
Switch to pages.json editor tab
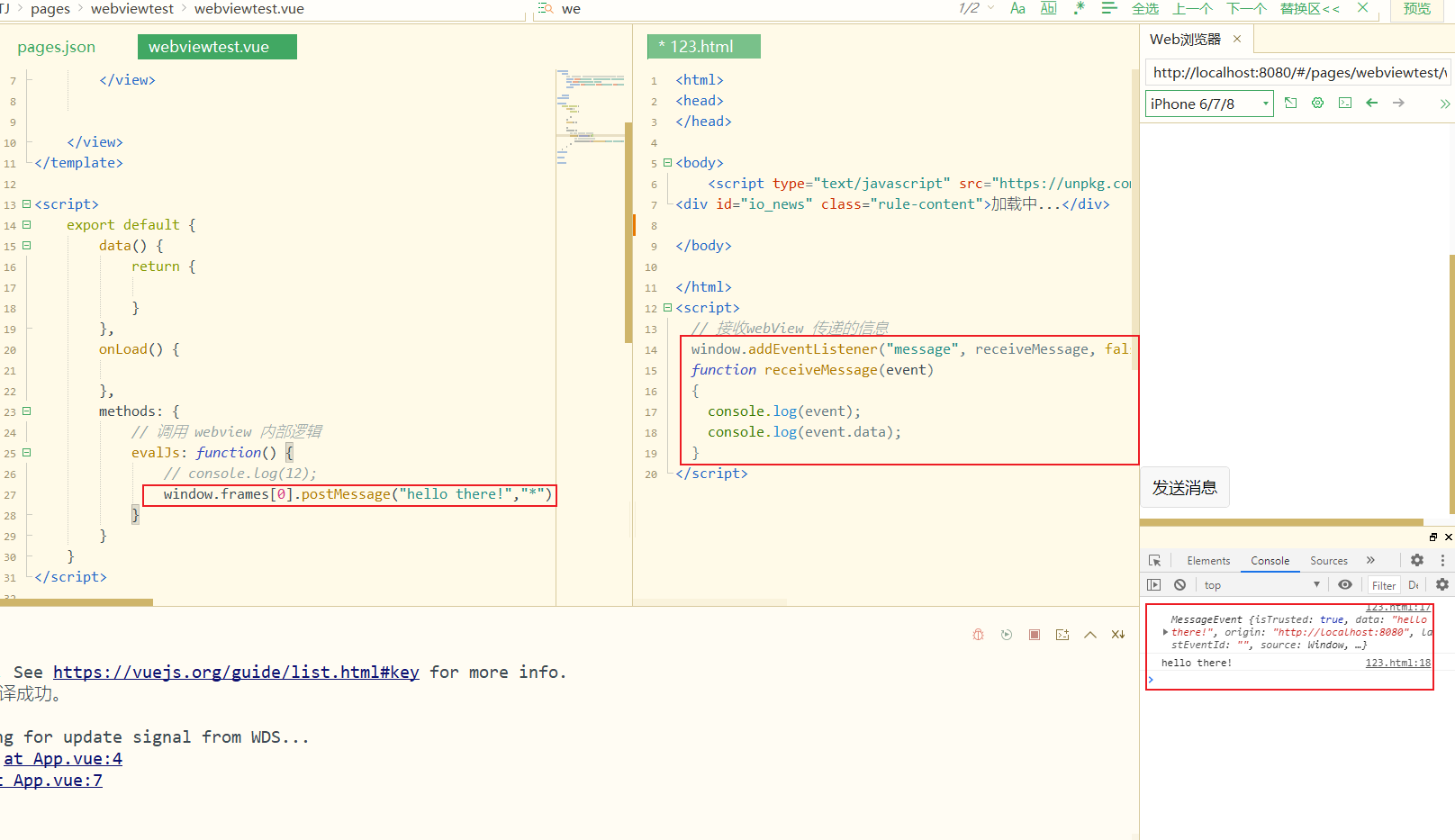[x=56, y=47]
